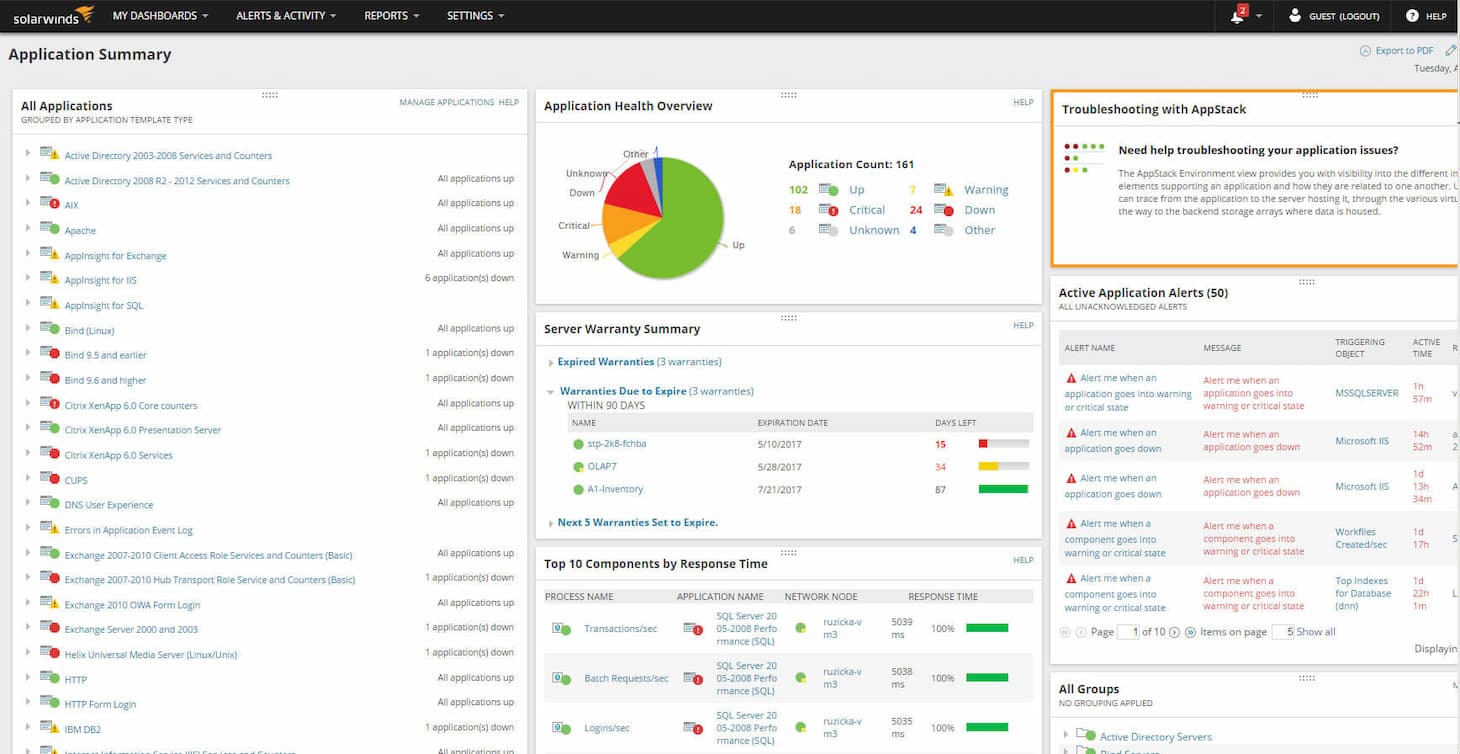Expand the Expired Warranties section
The width and height of the screenshot is (1460, 754).
550,362
